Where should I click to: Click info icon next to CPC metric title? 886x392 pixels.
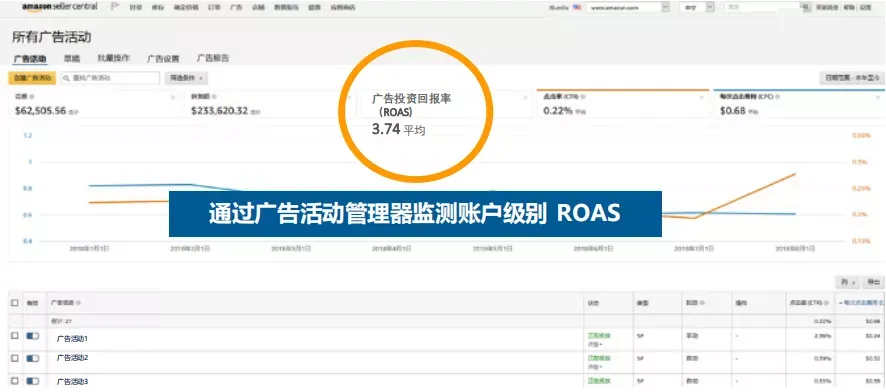click(777, 97)
